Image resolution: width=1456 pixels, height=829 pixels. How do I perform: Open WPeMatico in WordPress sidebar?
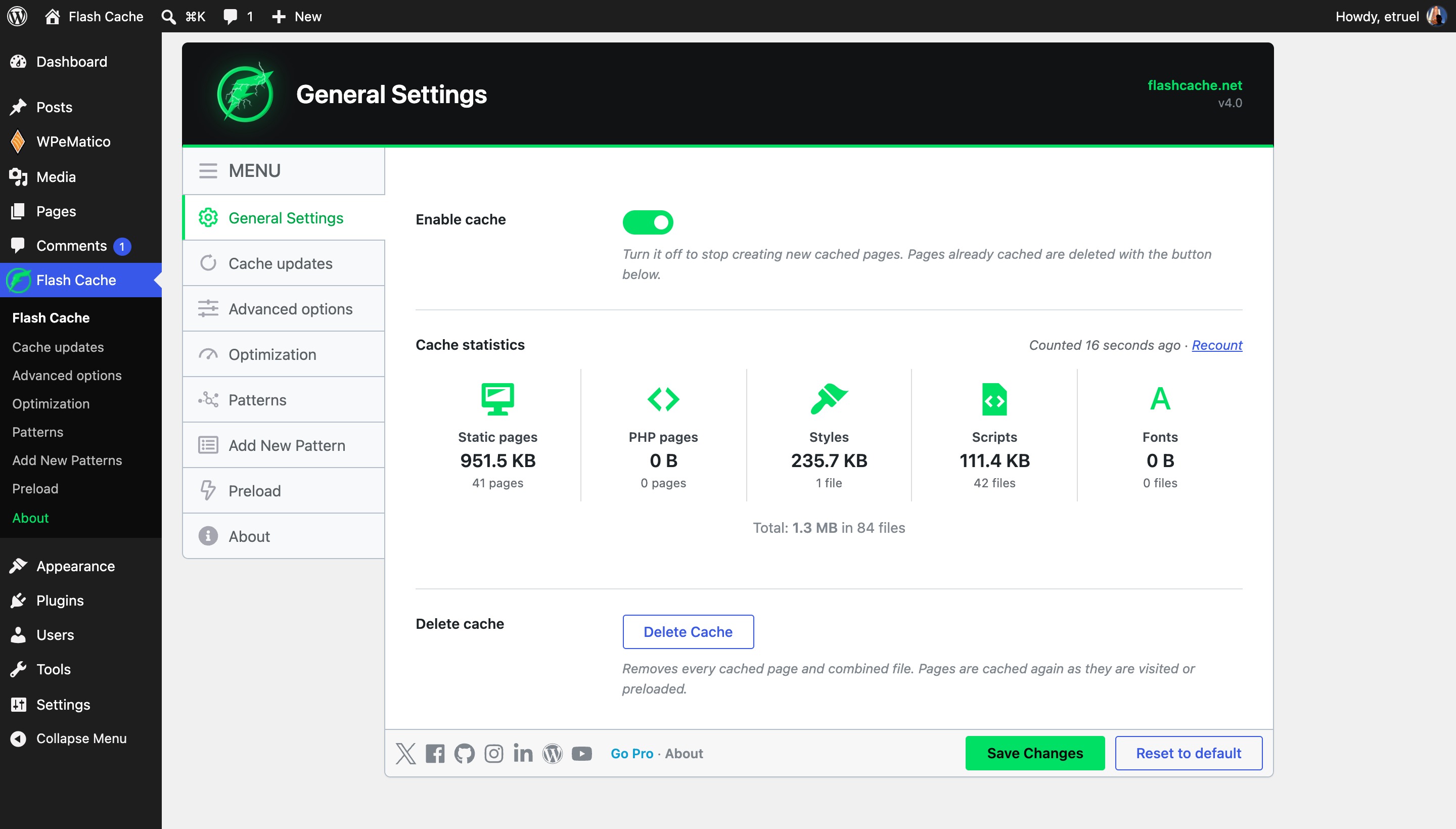81,141
